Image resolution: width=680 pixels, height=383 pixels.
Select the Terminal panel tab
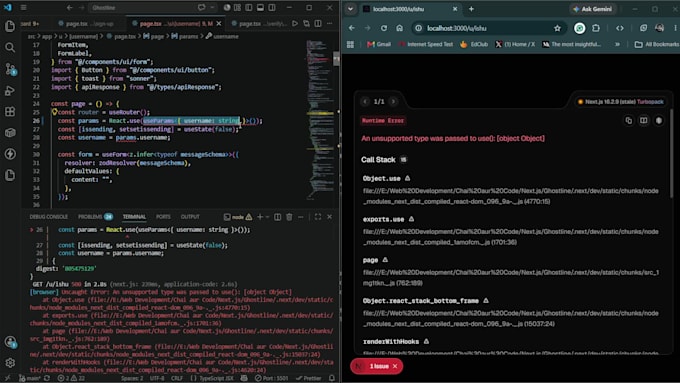click(x=134, y=216)
